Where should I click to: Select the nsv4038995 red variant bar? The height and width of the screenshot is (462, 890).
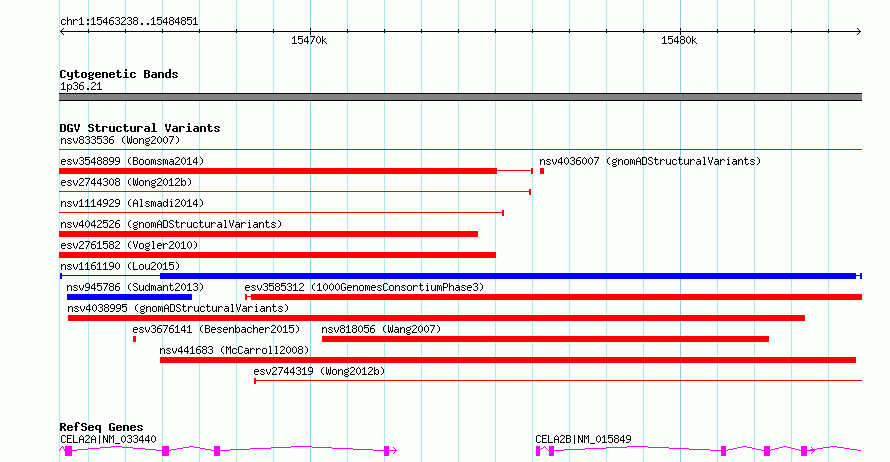coord(436,318)
